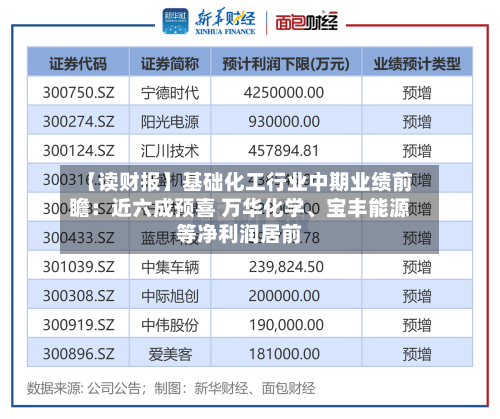
Task: Click 预增 in the 300433.SZ row
Action: (x=417, y=238)
